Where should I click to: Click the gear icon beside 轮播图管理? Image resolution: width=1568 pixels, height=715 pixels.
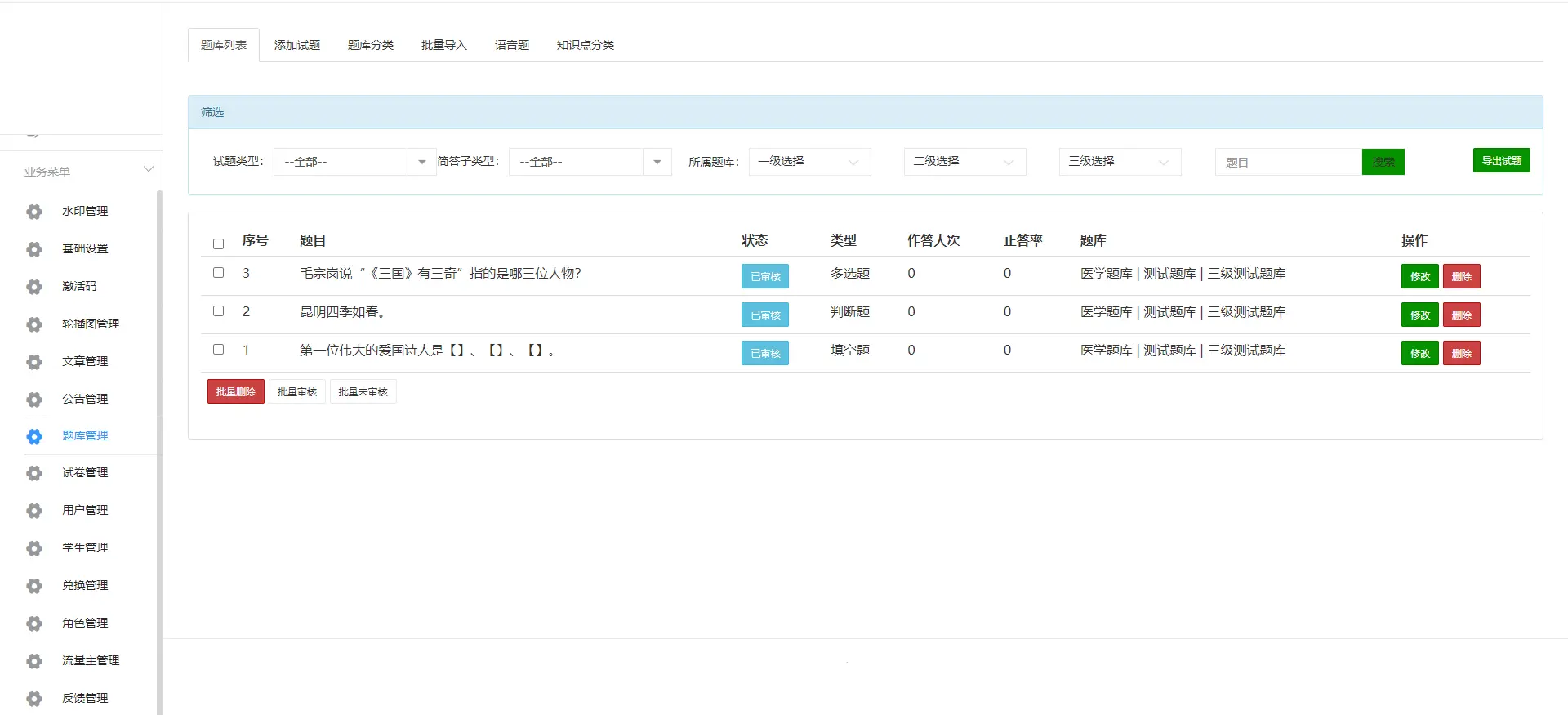click(34, 324)
